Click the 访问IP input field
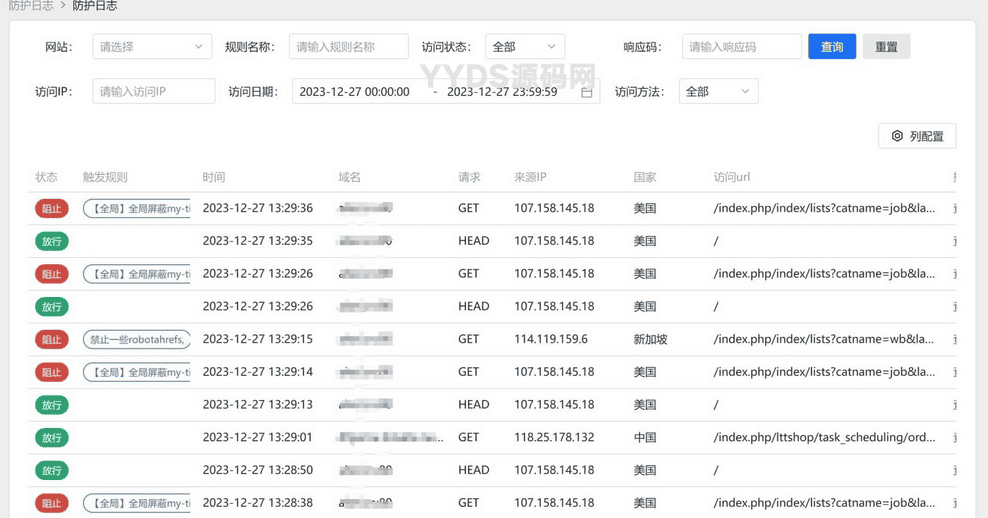This screenshot has width=988, height=518. (x=154, y=91)
